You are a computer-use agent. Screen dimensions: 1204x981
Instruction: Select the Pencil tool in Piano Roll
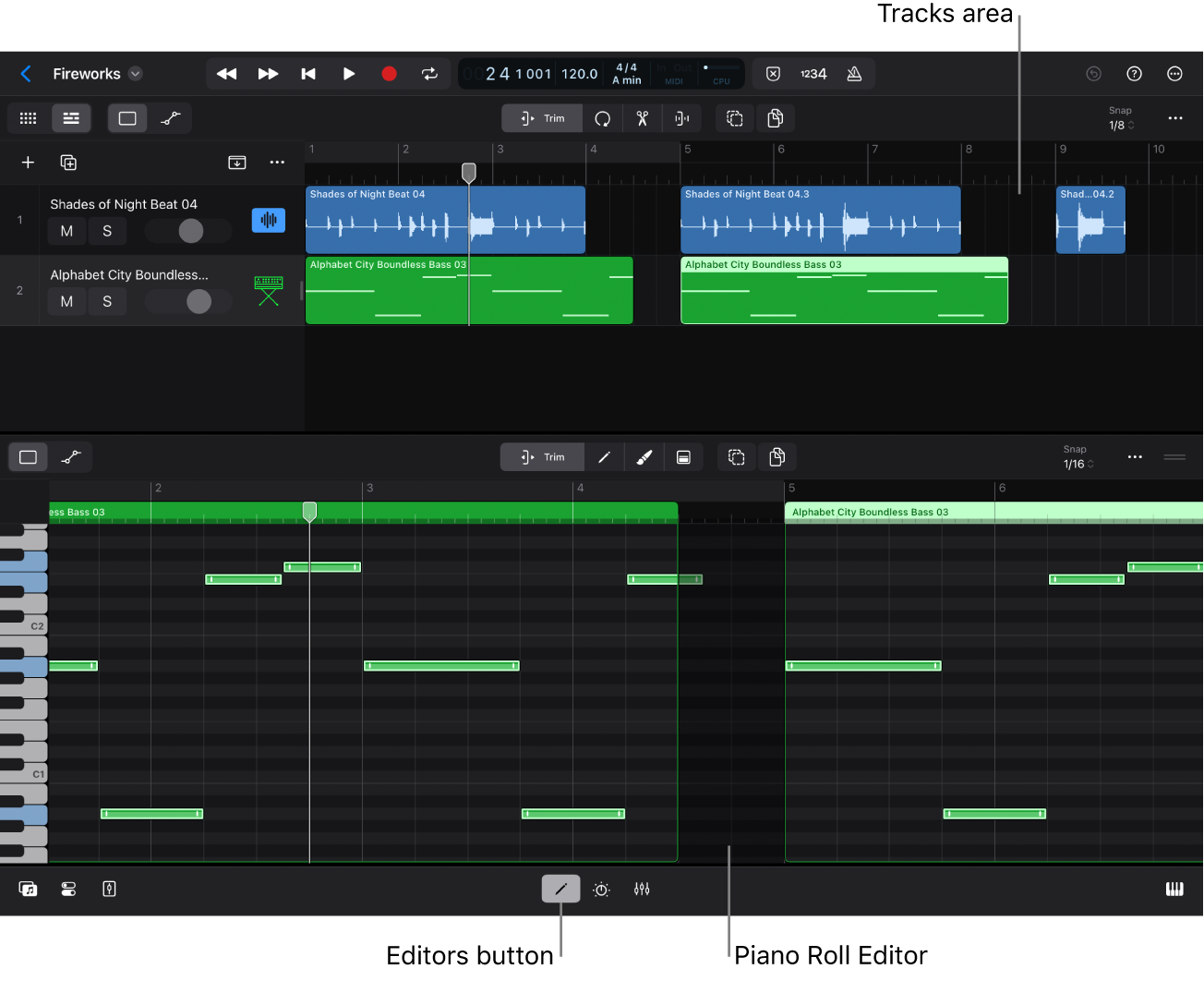click(605, 457)
